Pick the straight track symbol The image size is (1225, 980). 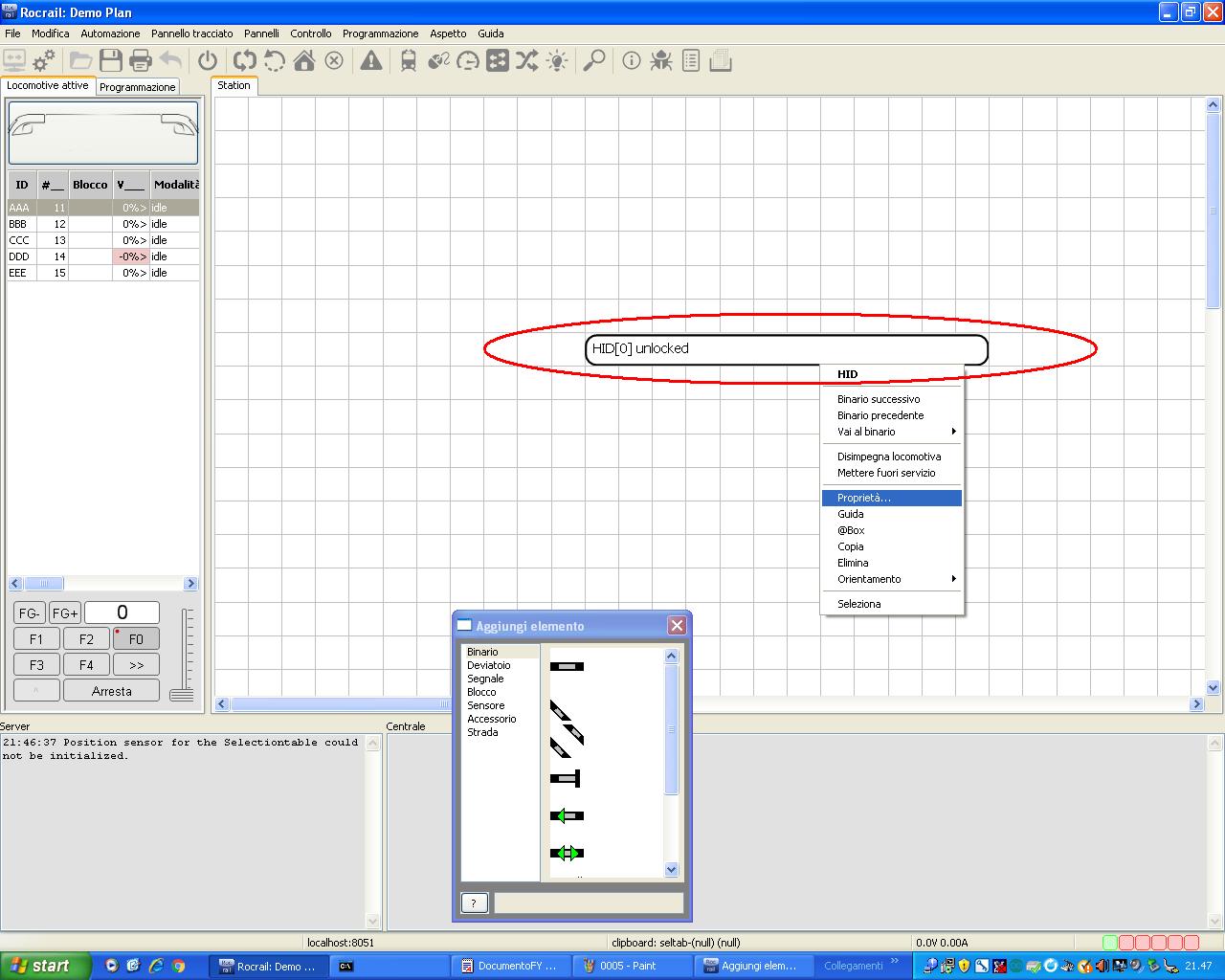coord(567,666)
